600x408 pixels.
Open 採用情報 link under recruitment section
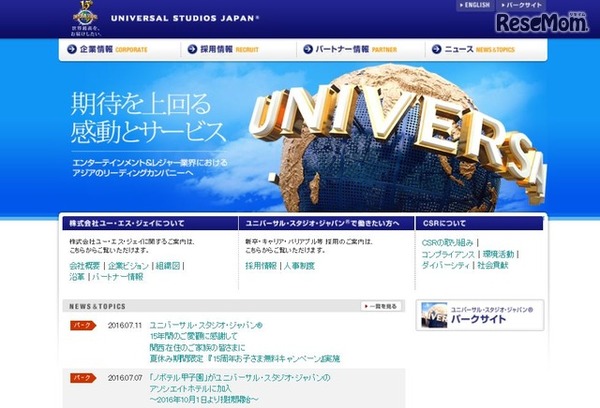pyautogui.click(x=261, y=266)
